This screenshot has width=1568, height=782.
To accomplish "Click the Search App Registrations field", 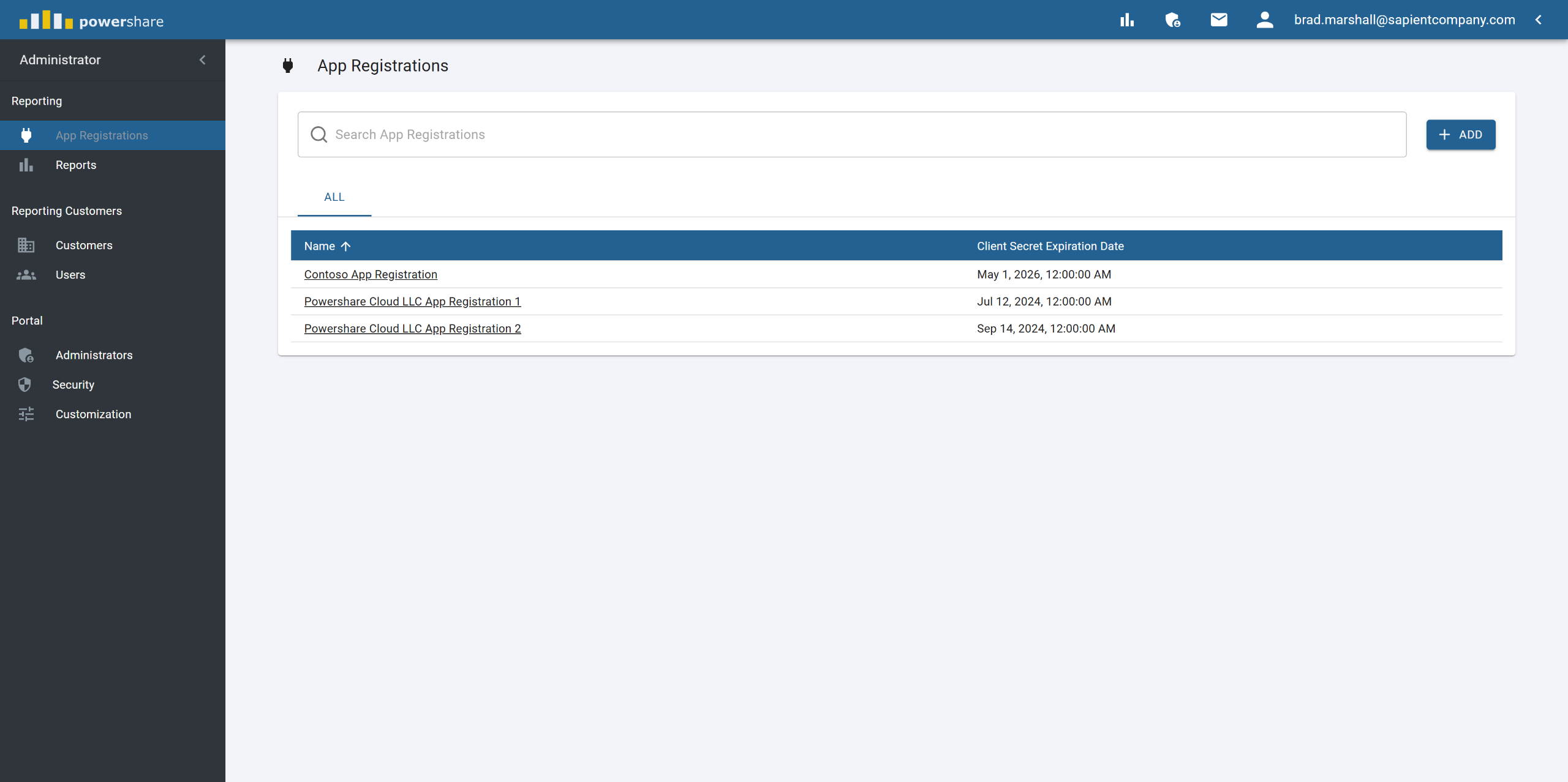I will click(858, 135).
